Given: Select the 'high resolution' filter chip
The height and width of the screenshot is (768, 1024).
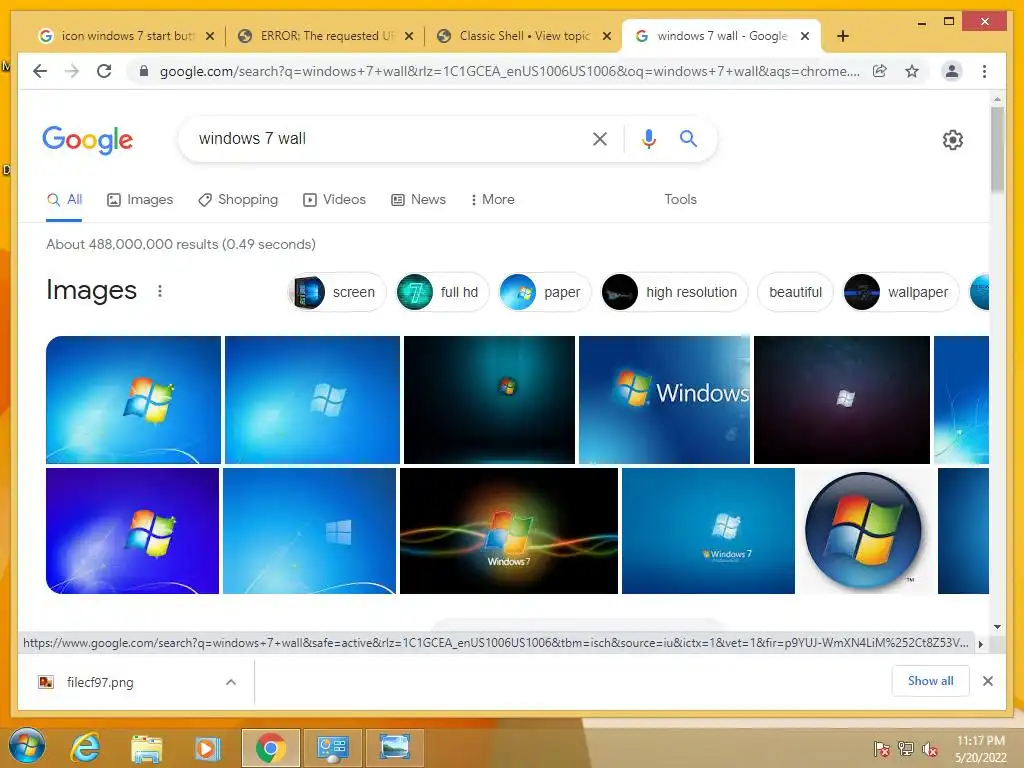Looking at the screenshot, I should pos(674,292).
